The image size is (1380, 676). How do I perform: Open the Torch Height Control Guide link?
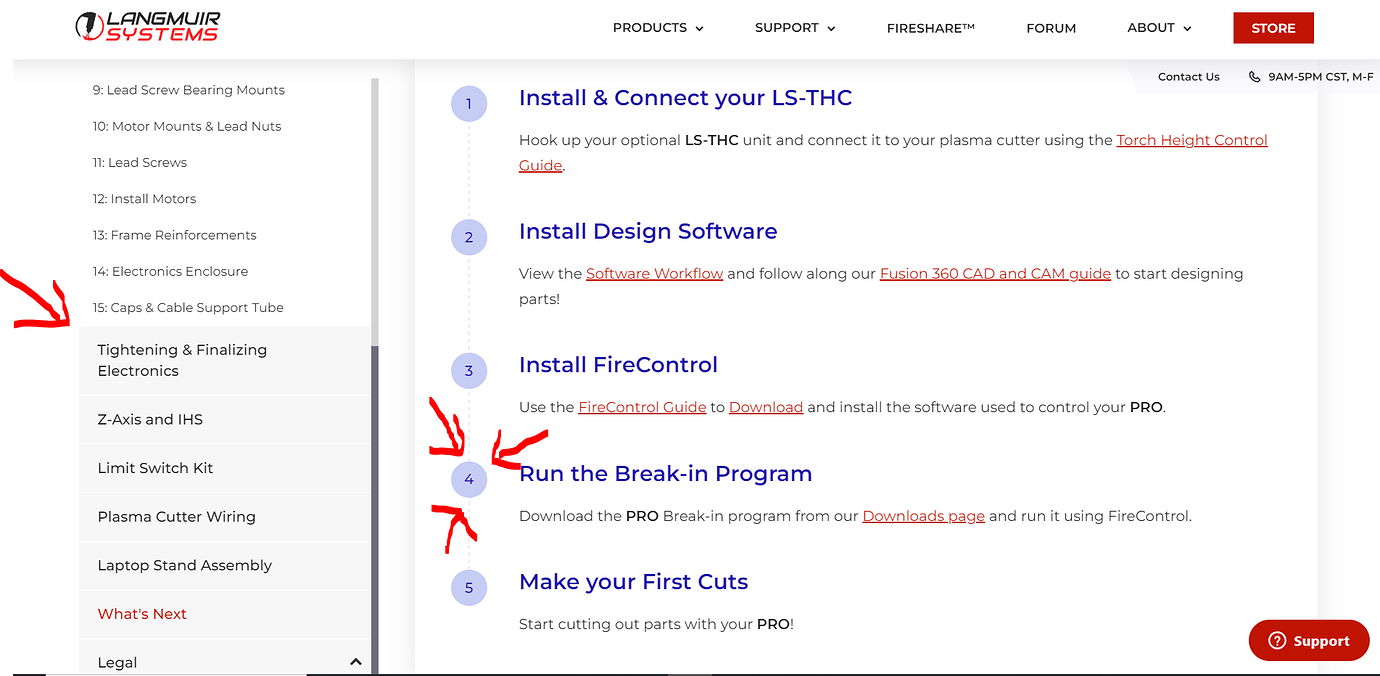pos(1192,140)
